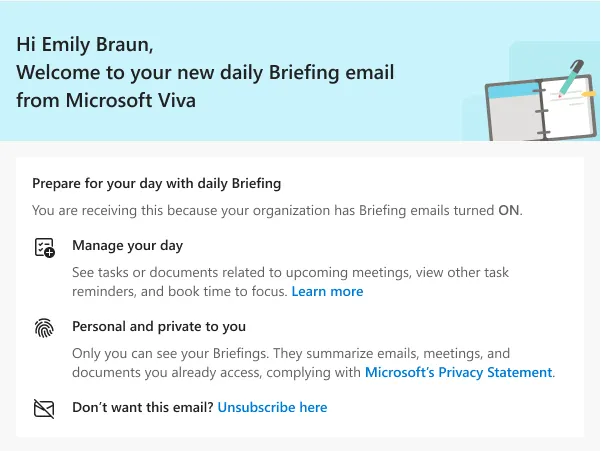
Task: Click the "Hi Emily Braun," greeting
Action: (85, 45)
